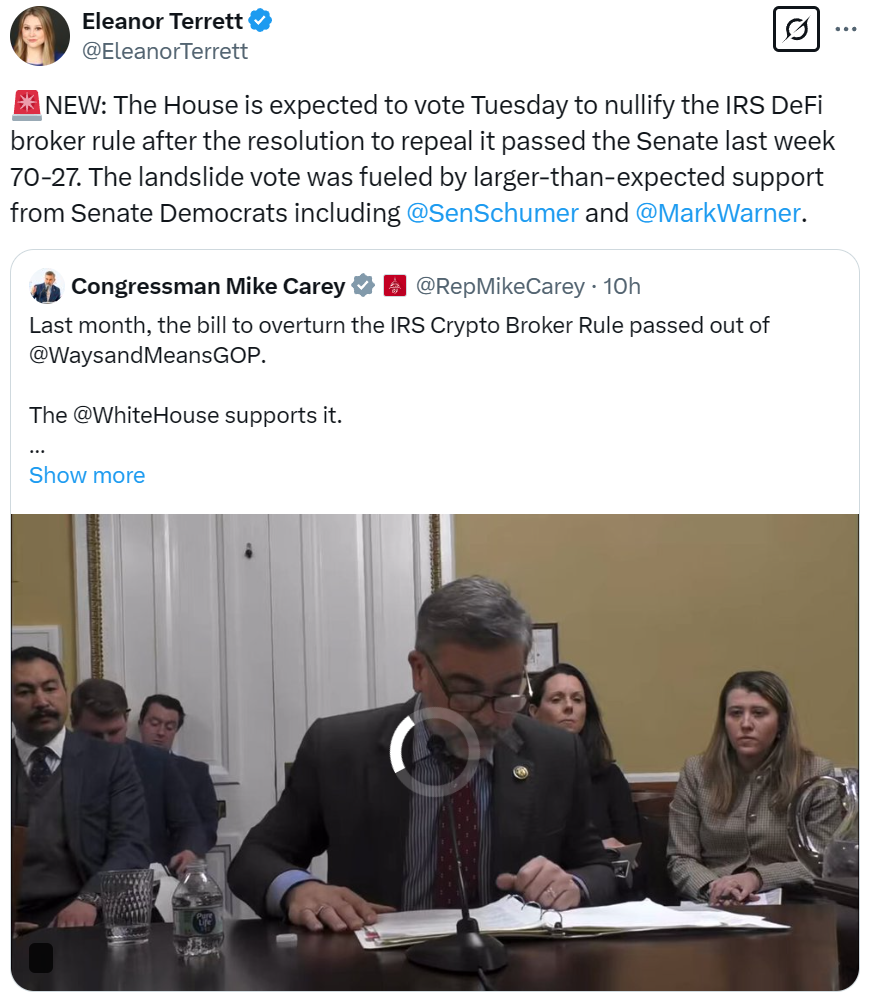
Task: Click Mike Carey's gray verified badge
Action: point(363,285)
